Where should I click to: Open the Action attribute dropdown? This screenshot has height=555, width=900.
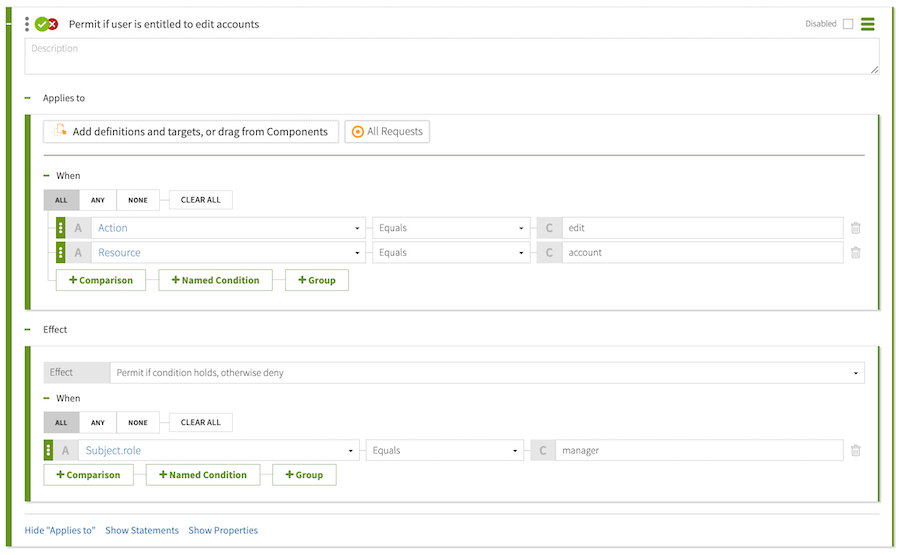tap(228, 228)
